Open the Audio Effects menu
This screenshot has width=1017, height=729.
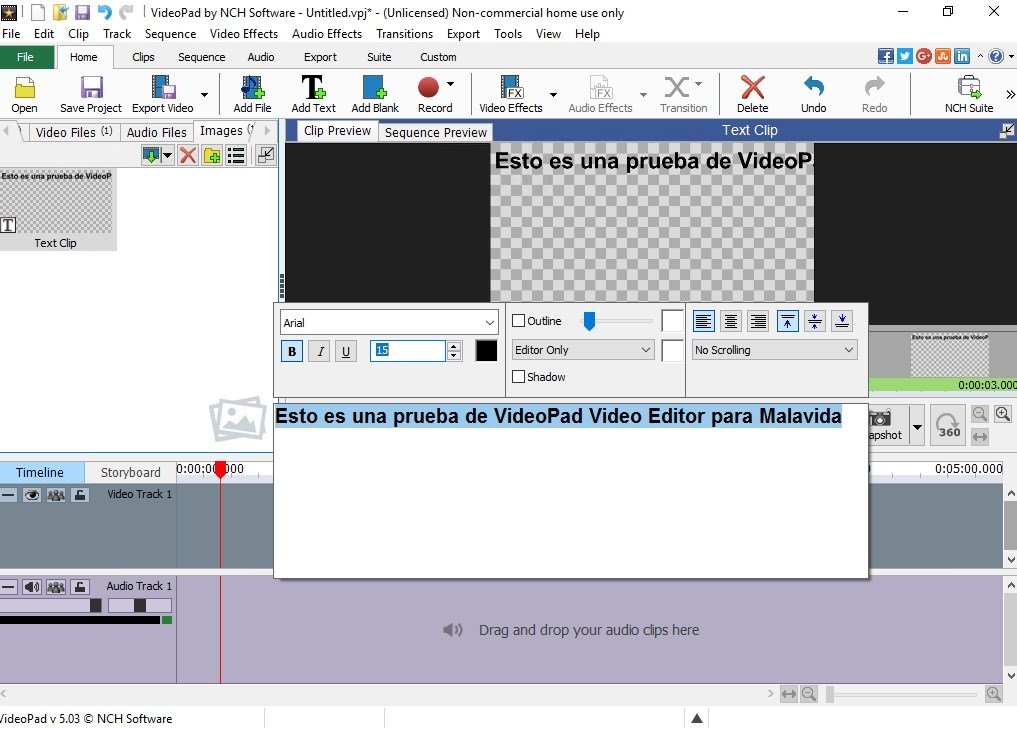327,34
